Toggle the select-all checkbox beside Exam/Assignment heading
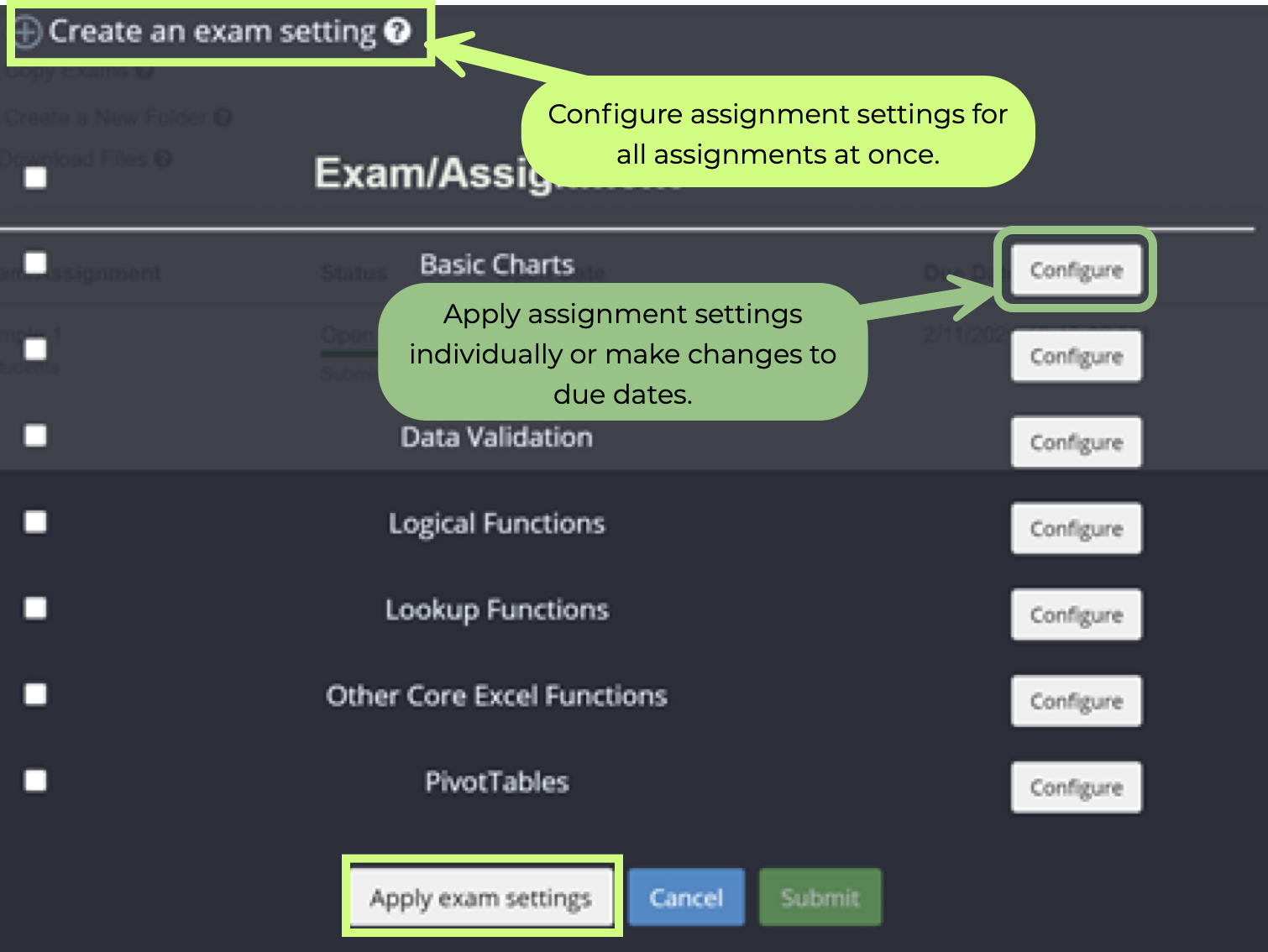The height and width of the screenshot is (952, 1268). 36,178
